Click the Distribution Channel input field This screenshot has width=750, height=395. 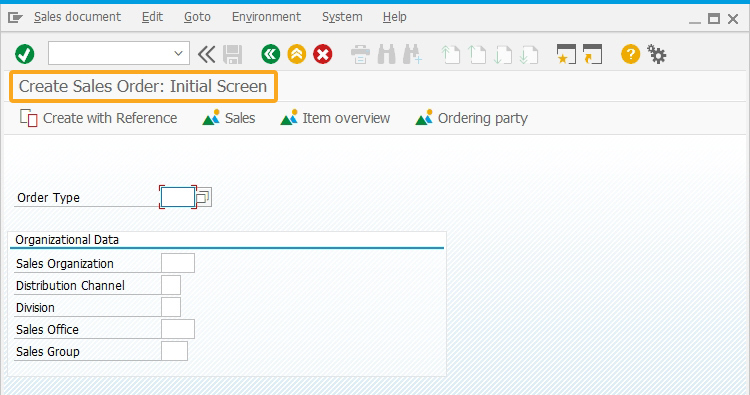[x=171, y=285]
